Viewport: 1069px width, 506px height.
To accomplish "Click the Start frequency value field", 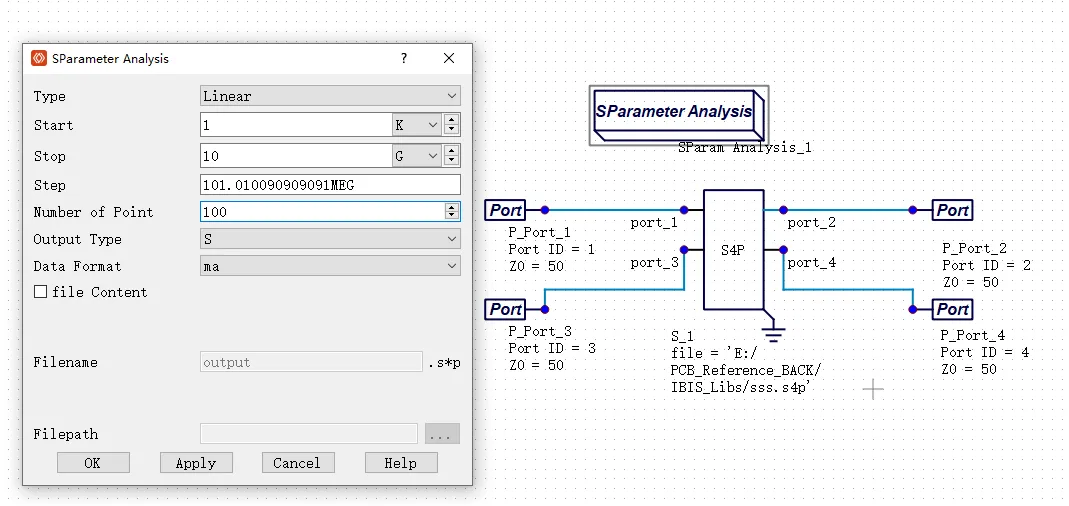I will tap(296, 125).
